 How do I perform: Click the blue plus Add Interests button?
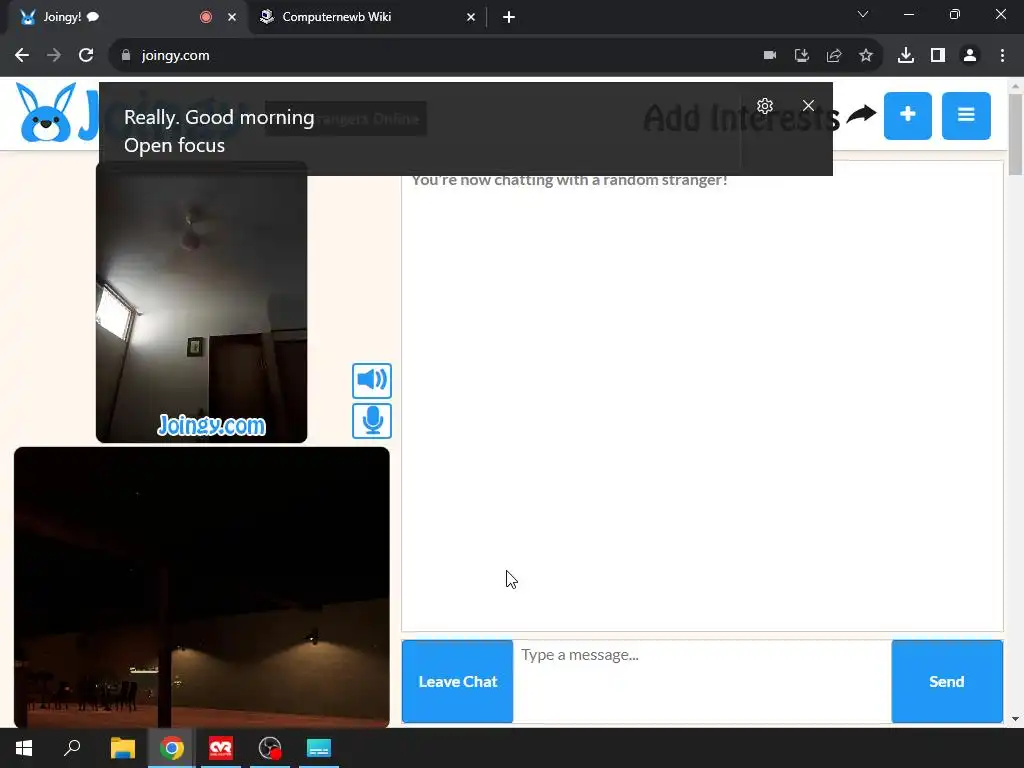[908, 116]
